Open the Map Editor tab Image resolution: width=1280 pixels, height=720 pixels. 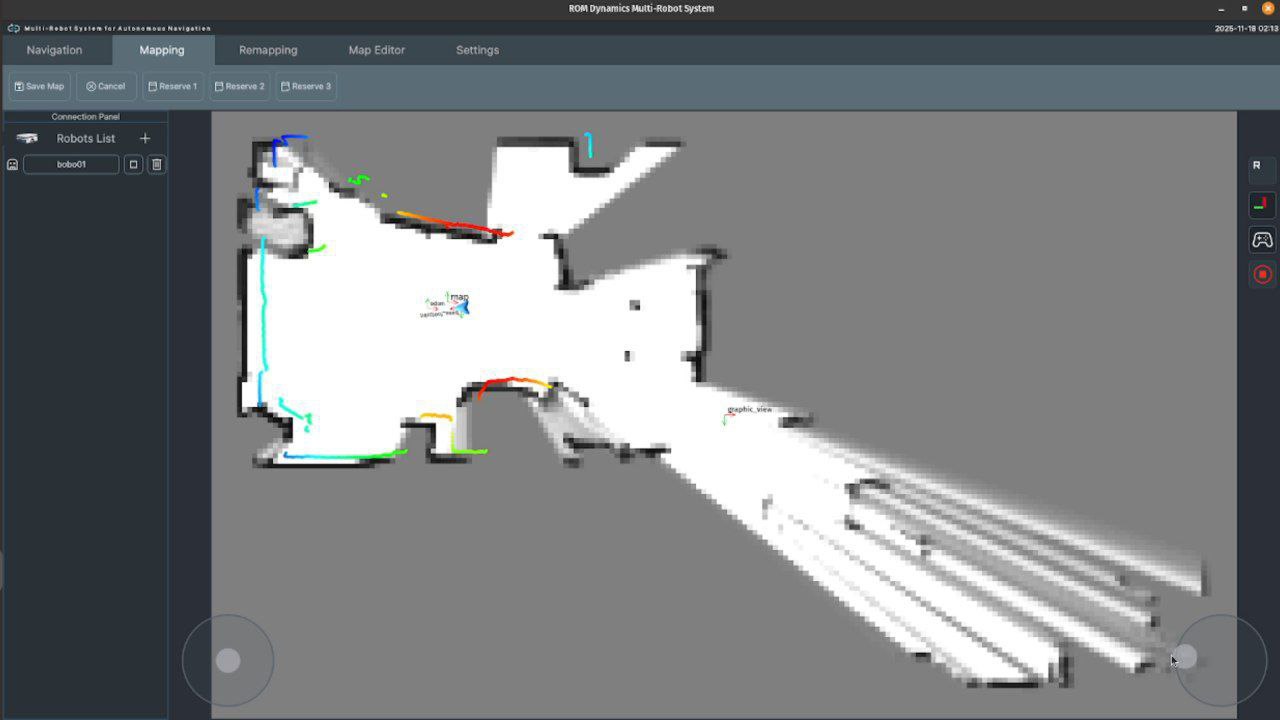point(376,50)
